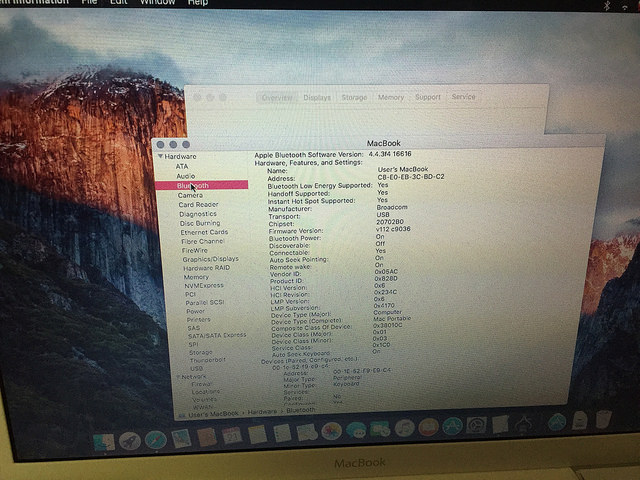Open the Window menu
The image size is (640, 480).
point(158,2)
